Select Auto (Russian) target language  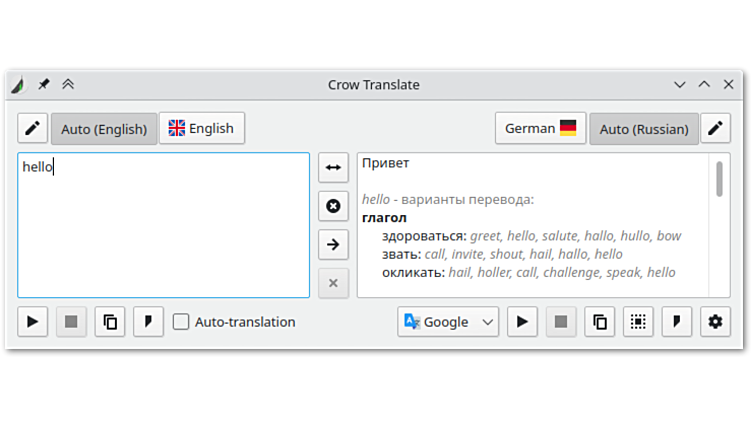pyautogui.click(x=644, y=128)
